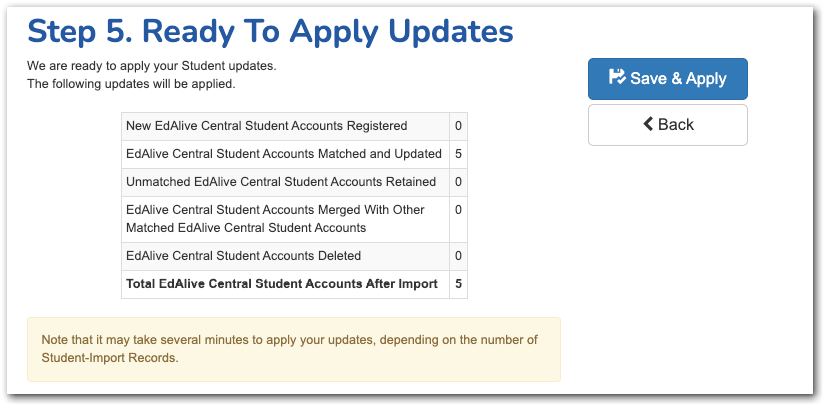Click the save icon on Save & Apply
The height and width of the screenshot is (407, 826).
[x=617, y=77]
